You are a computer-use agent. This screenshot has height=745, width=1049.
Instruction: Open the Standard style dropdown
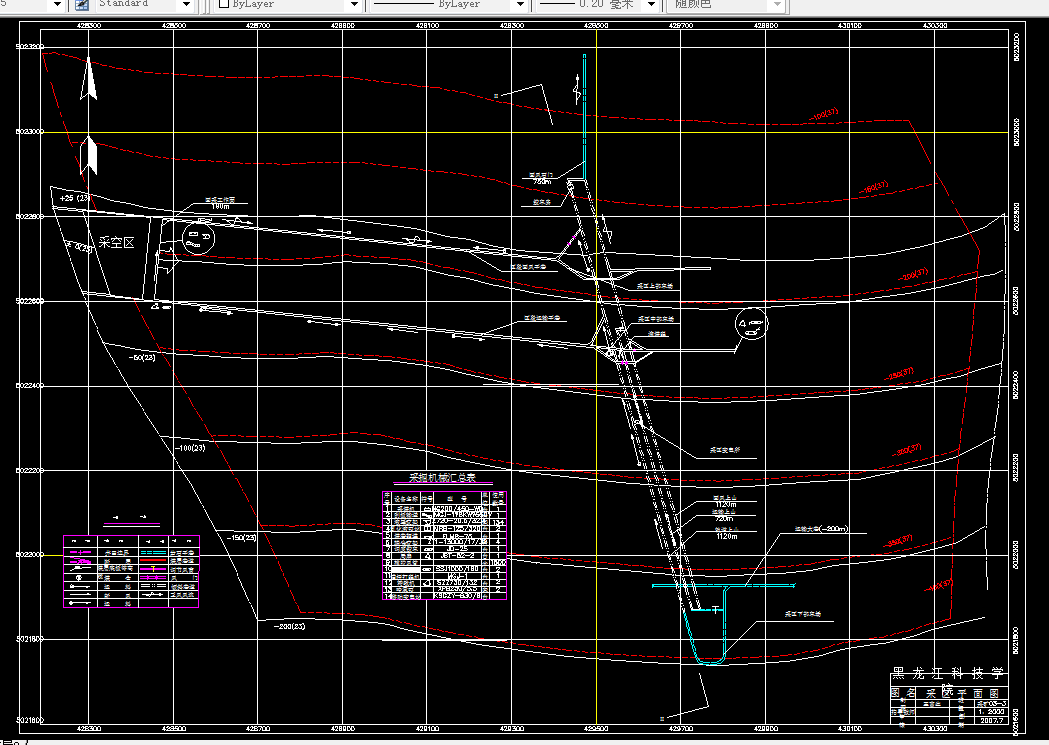coord(143,5)
